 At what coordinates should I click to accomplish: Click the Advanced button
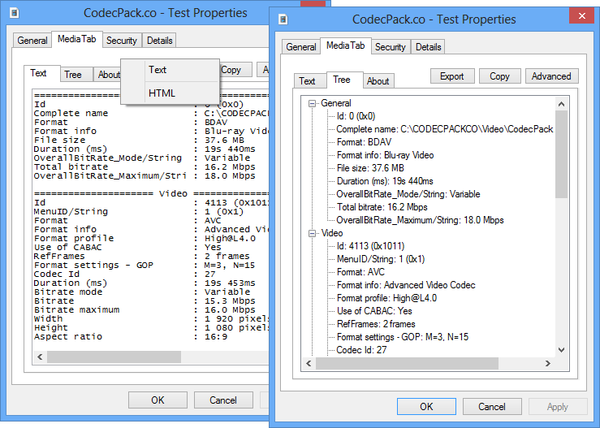(x=551, y=76)
